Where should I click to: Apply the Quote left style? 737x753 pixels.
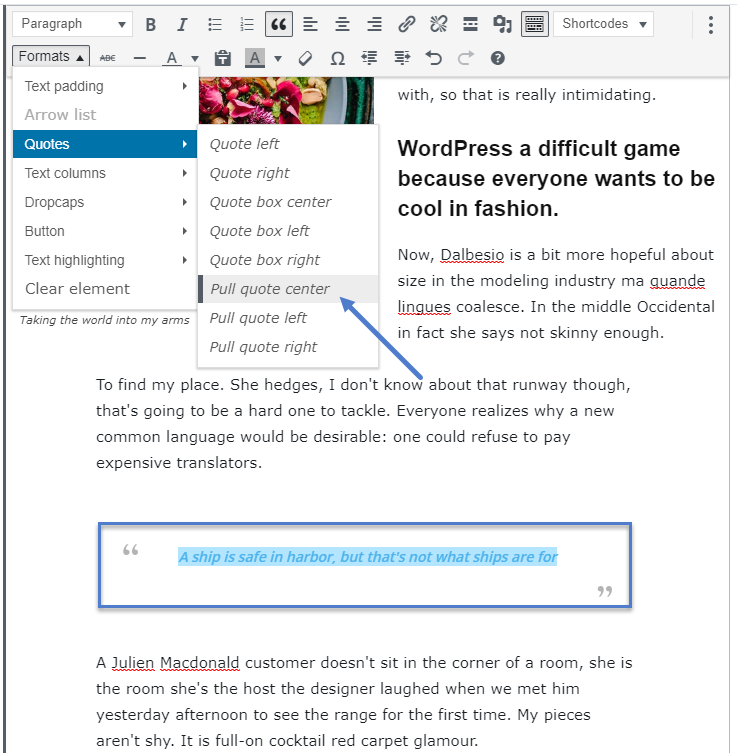pyautogui.click(x=288, y=144)
